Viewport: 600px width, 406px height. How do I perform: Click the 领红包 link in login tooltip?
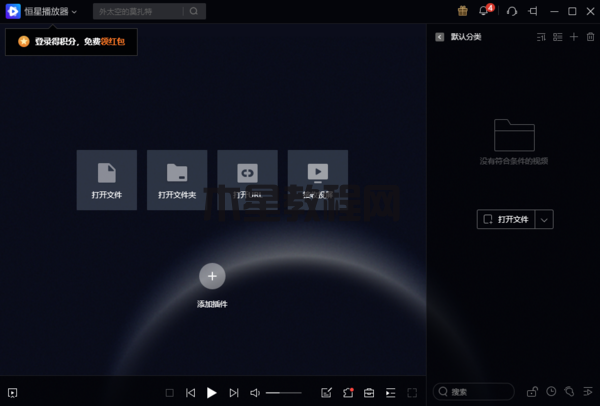113,41
